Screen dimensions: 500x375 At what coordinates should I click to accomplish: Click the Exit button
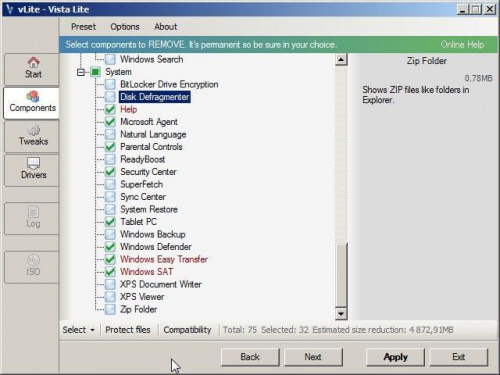pos(459,357)
